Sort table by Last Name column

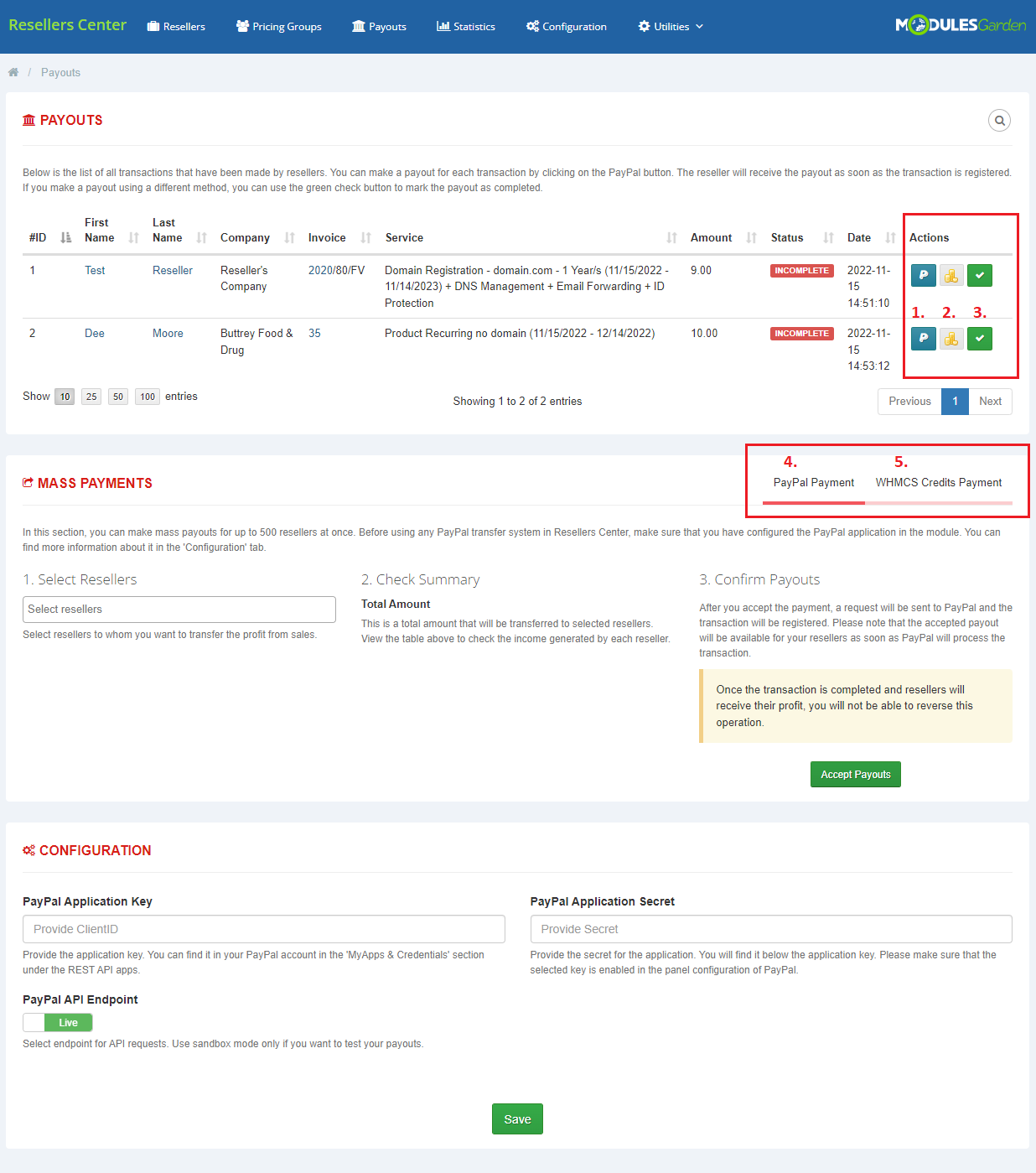[x=179, y=230]
